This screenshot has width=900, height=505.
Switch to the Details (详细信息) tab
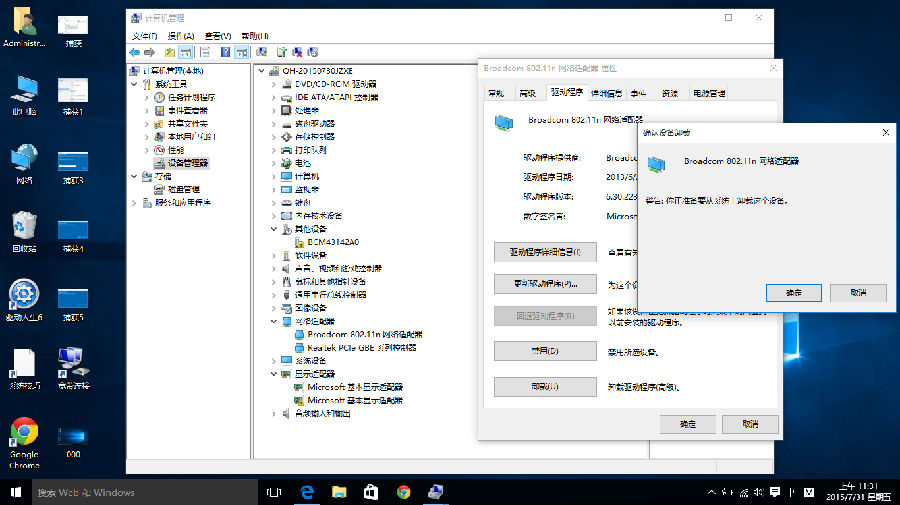[x=606, y=93]
